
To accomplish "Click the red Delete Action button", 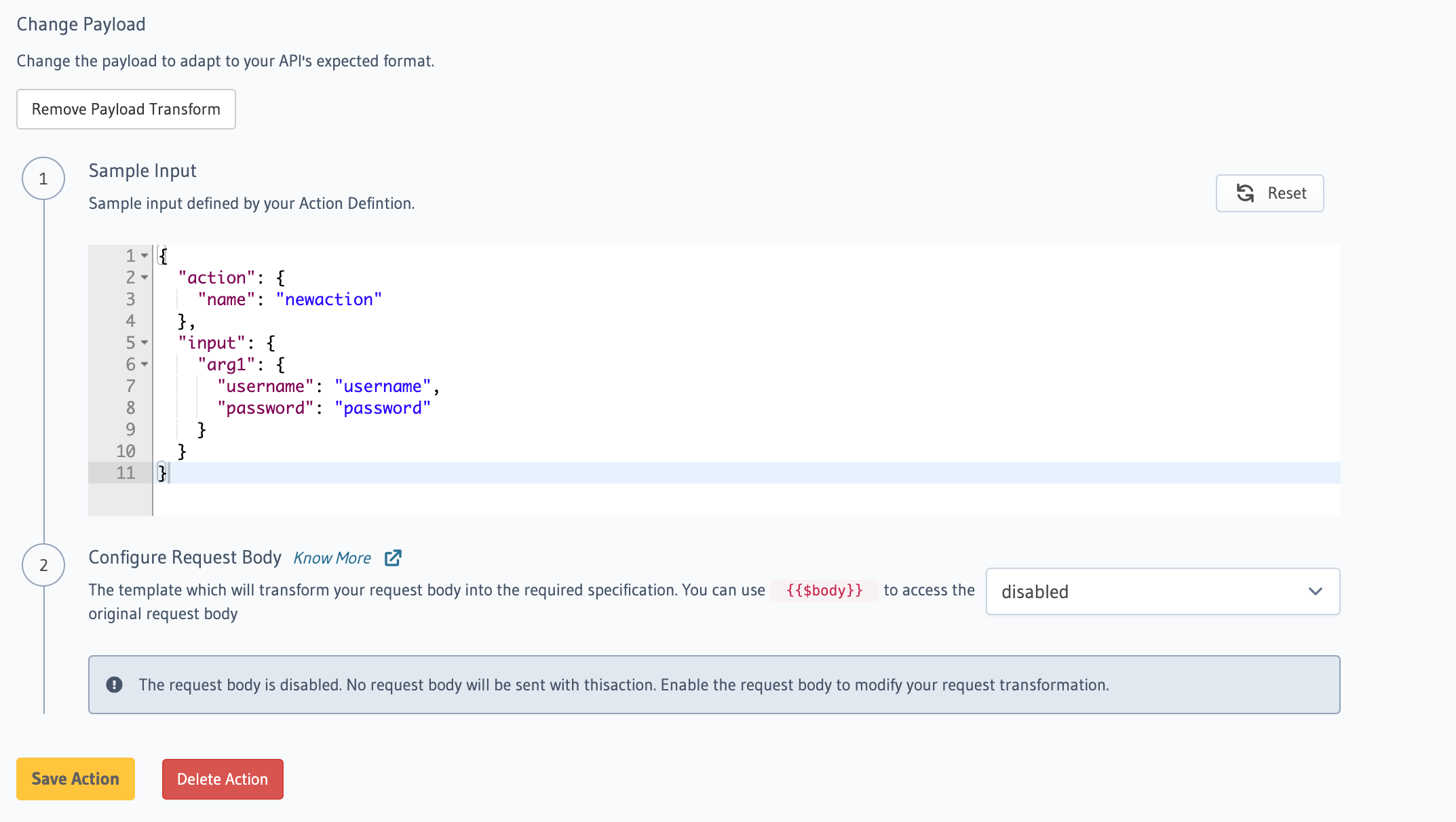I will click(x=223, y=779).
